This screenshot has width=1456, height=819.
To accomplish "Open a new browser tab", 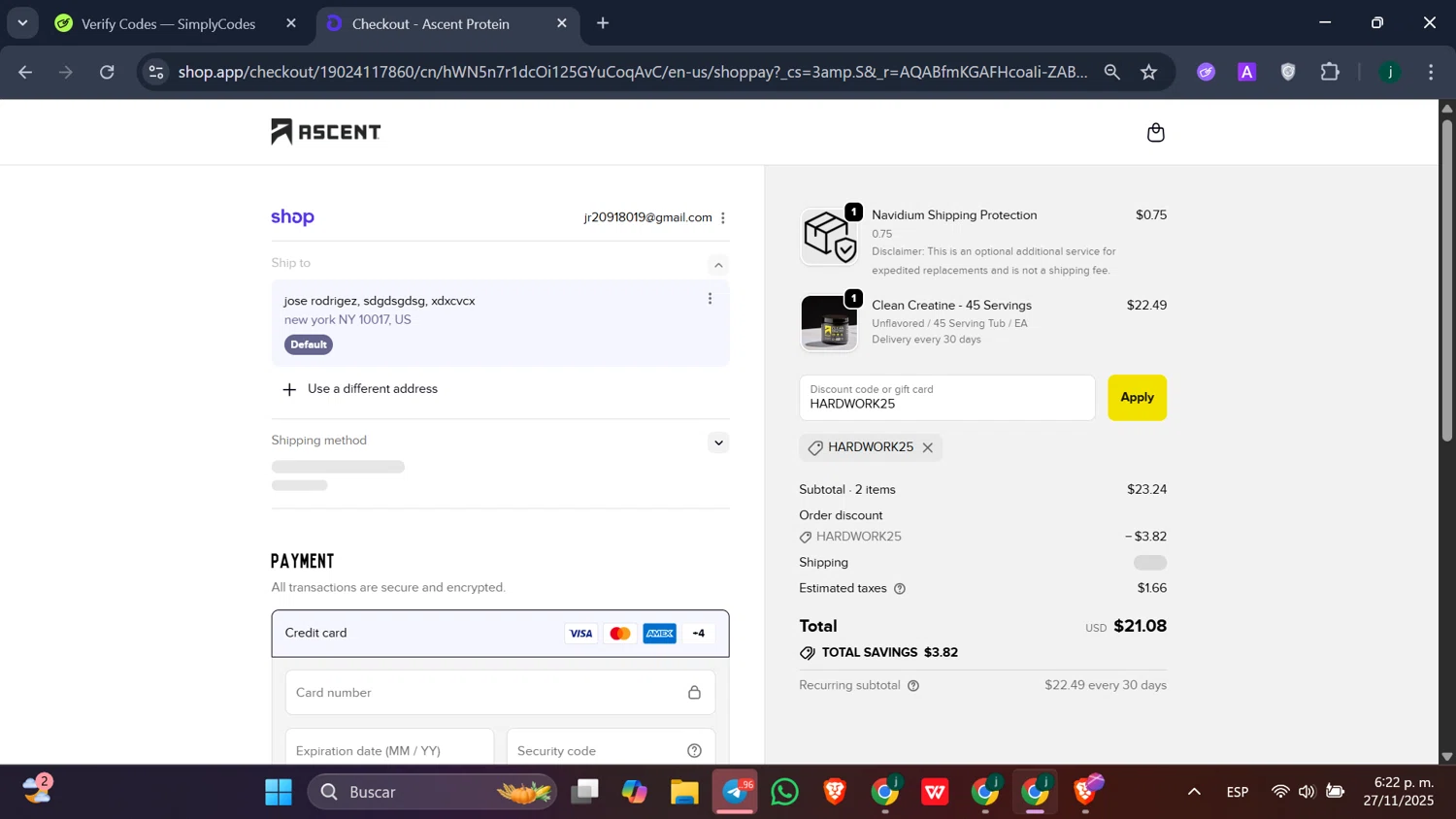I will pos(603,23).
